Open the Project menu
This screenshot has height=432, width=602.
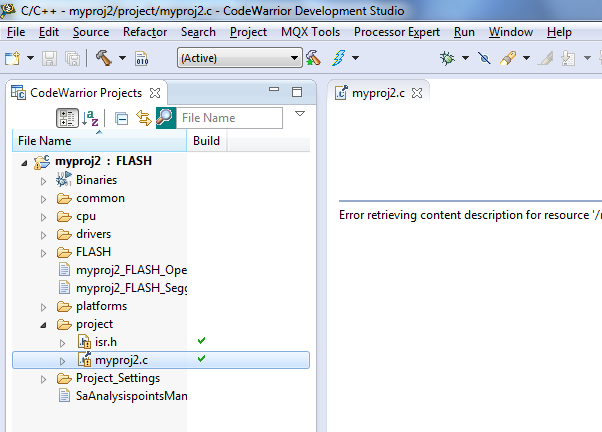[248, 32]
